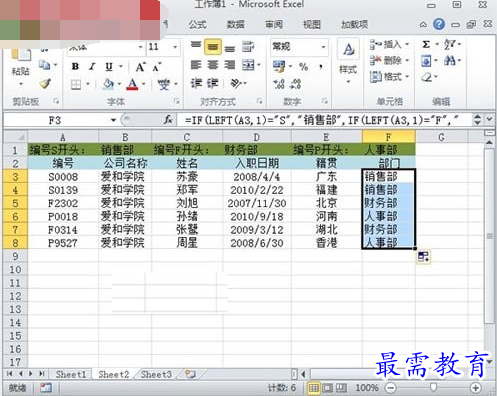Toggle bold formatting
497x396 pixels.
tap(75, 66)
